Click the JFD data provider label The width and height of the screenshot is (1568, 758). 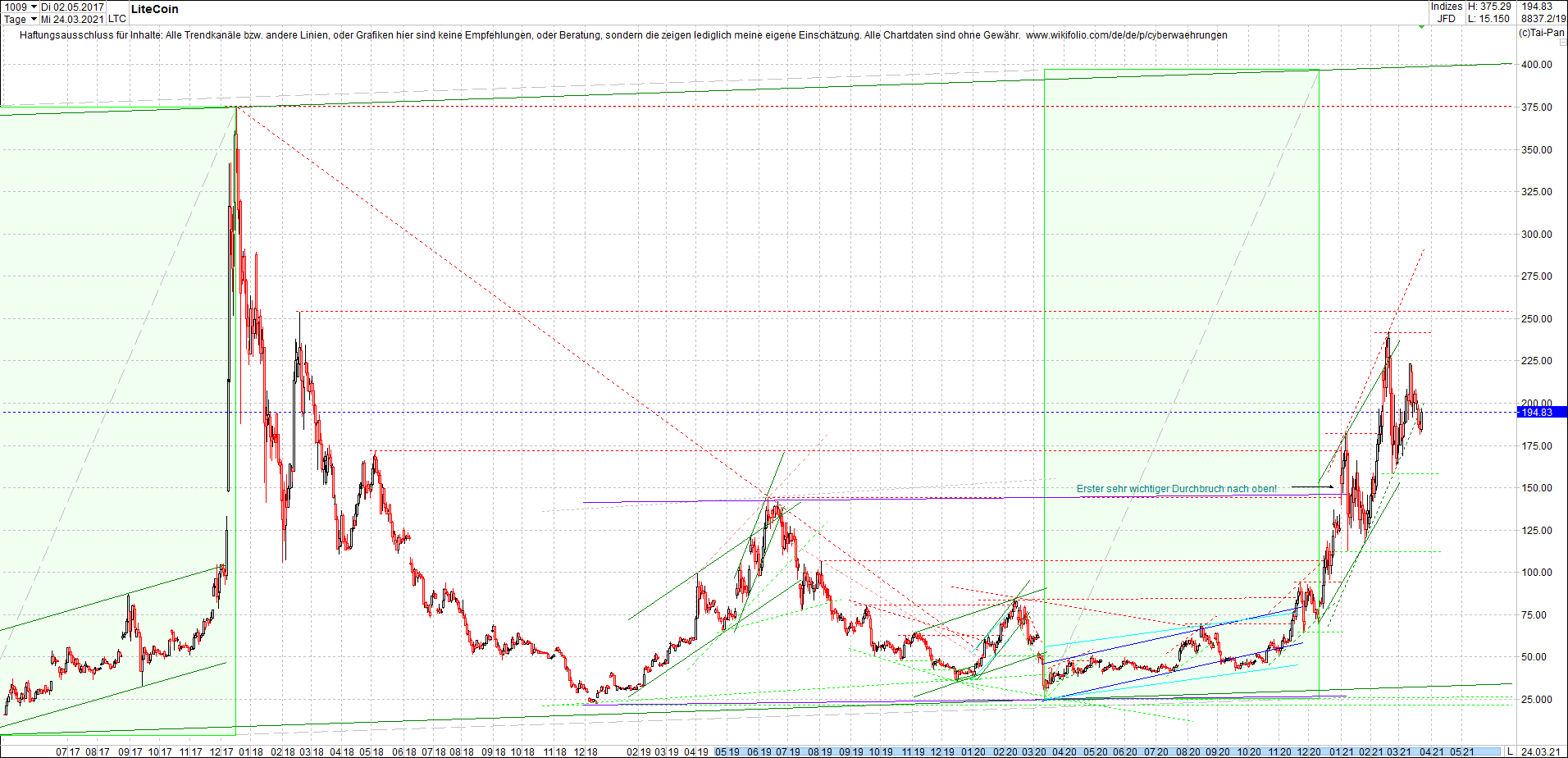coord(1447,18)
